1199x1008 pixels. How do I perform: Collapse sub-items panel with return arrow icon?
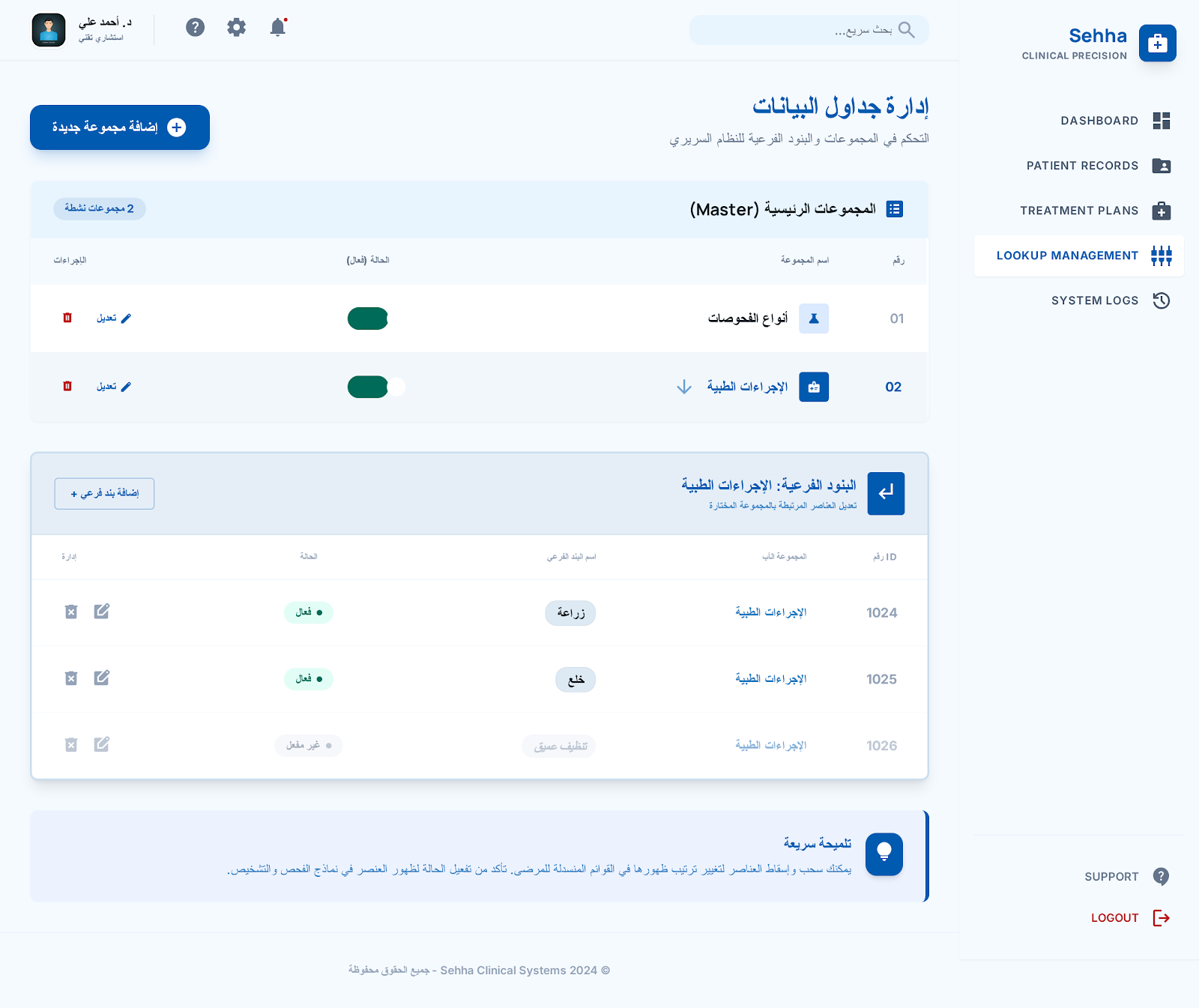click(886, 493)
